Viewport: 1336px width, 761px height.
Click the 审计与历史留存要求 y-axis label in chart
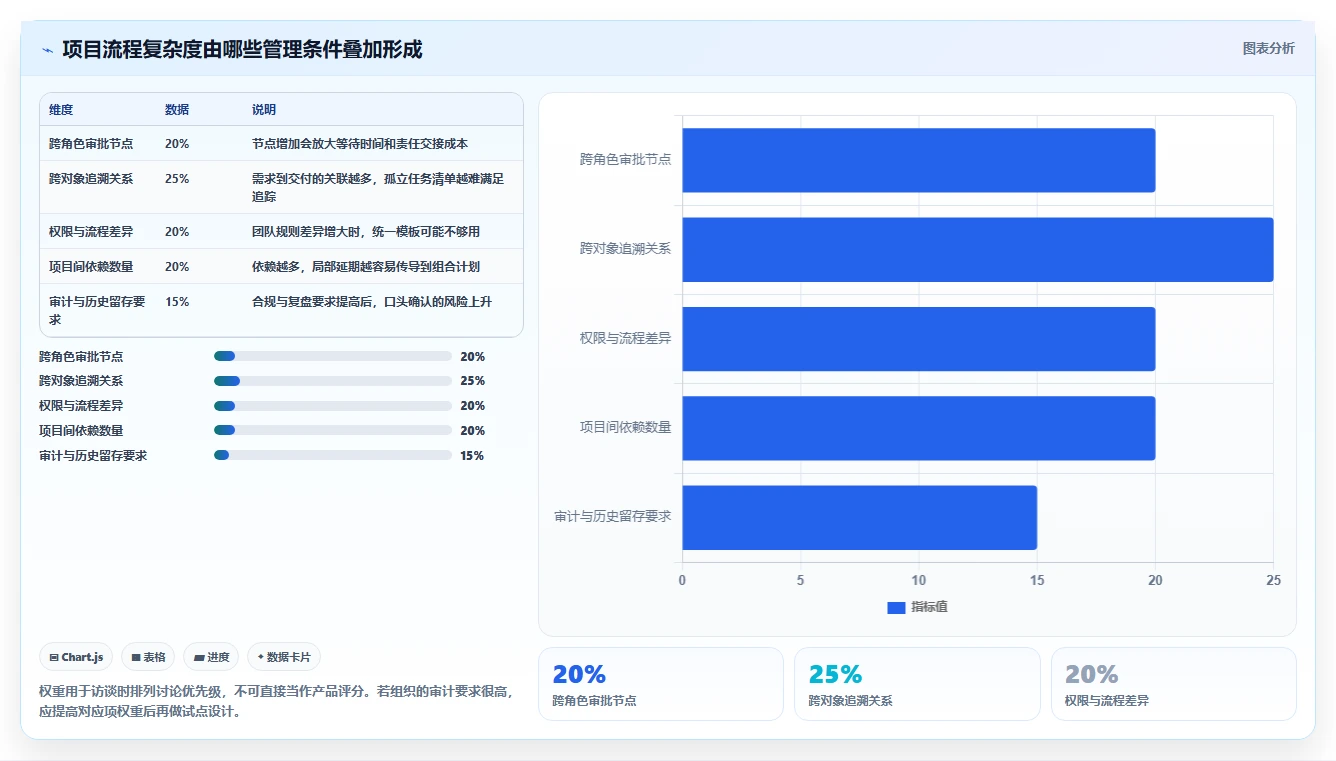point(613,517)
